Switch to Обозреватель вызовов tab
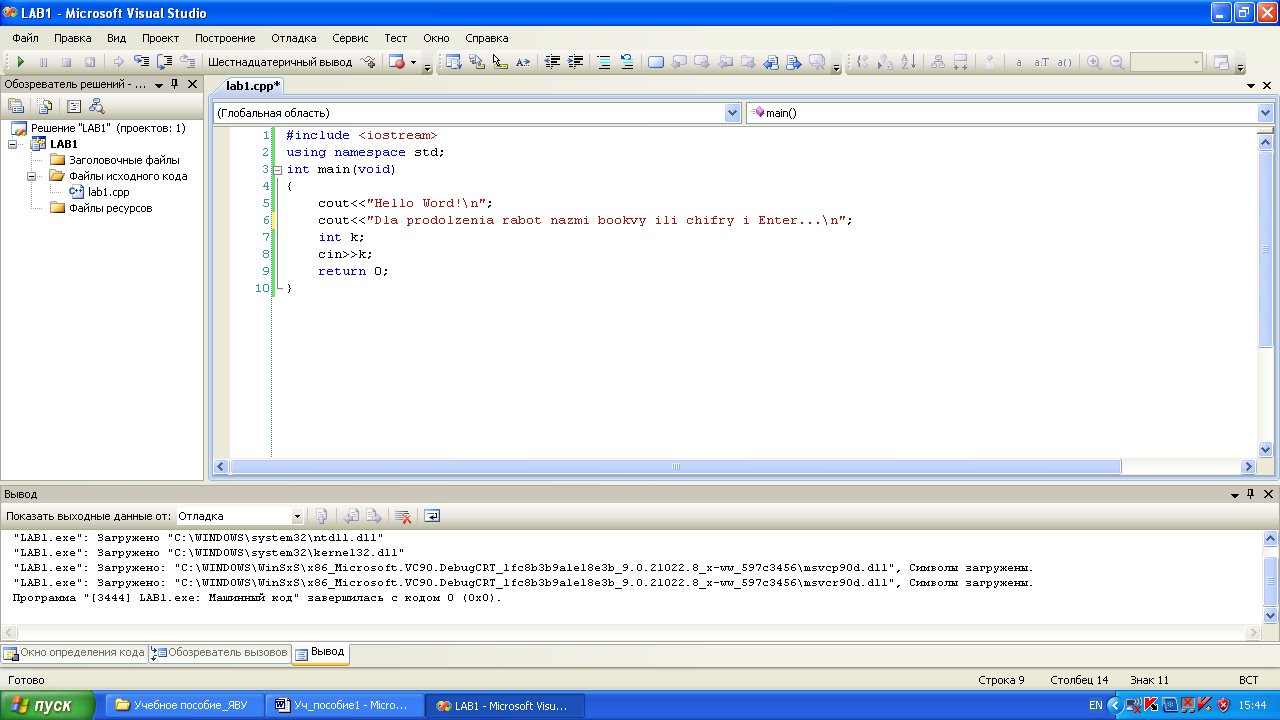 coord(219,653)
